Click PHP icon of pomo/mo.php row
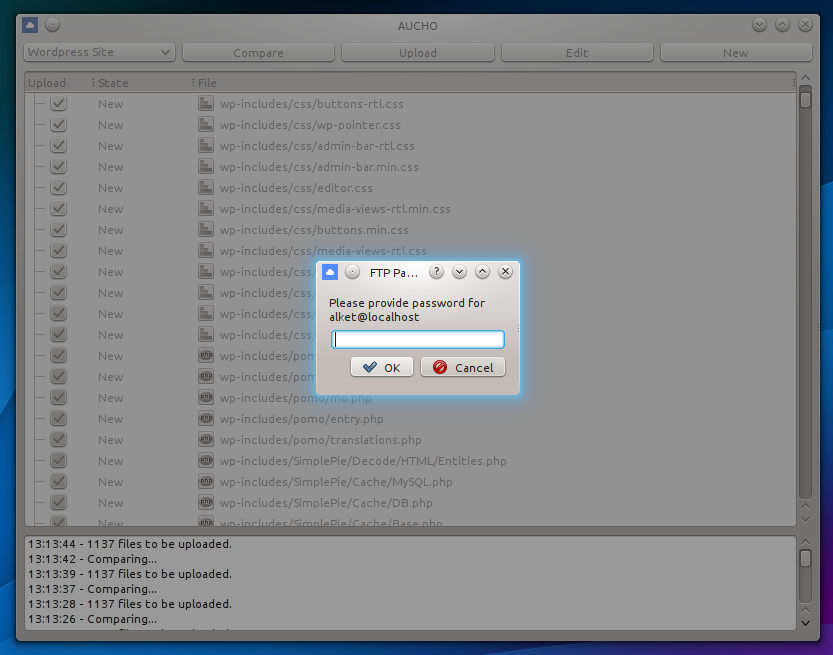This screenshot has height=655, width=833. [x=206, y=397]
